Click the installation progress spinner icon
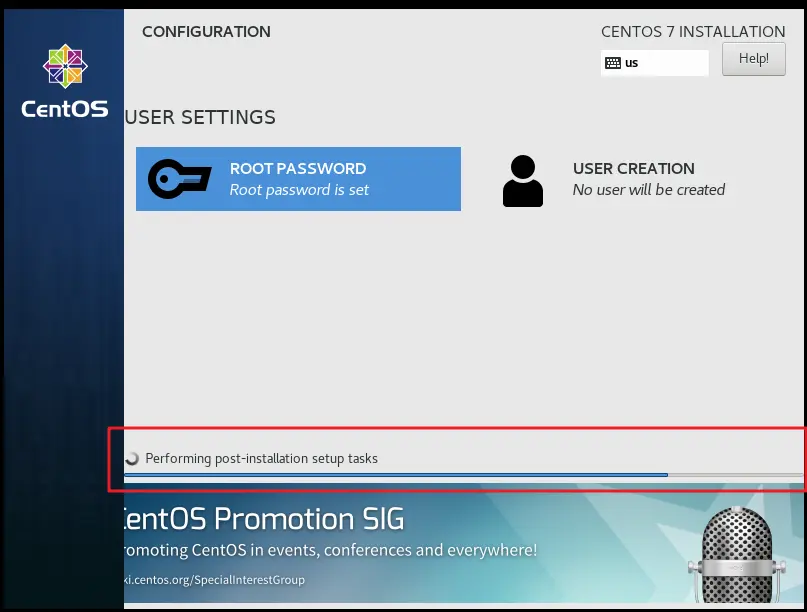Screen dimensions: 807x612 (132, 458)
